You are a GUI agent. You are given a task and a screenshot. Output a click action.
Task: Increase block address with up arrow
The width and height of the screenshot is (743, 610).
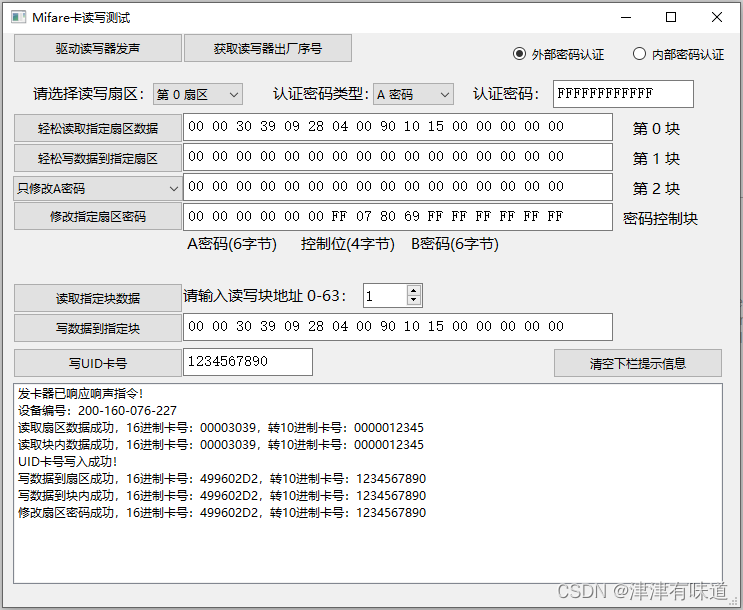[414, 291]
